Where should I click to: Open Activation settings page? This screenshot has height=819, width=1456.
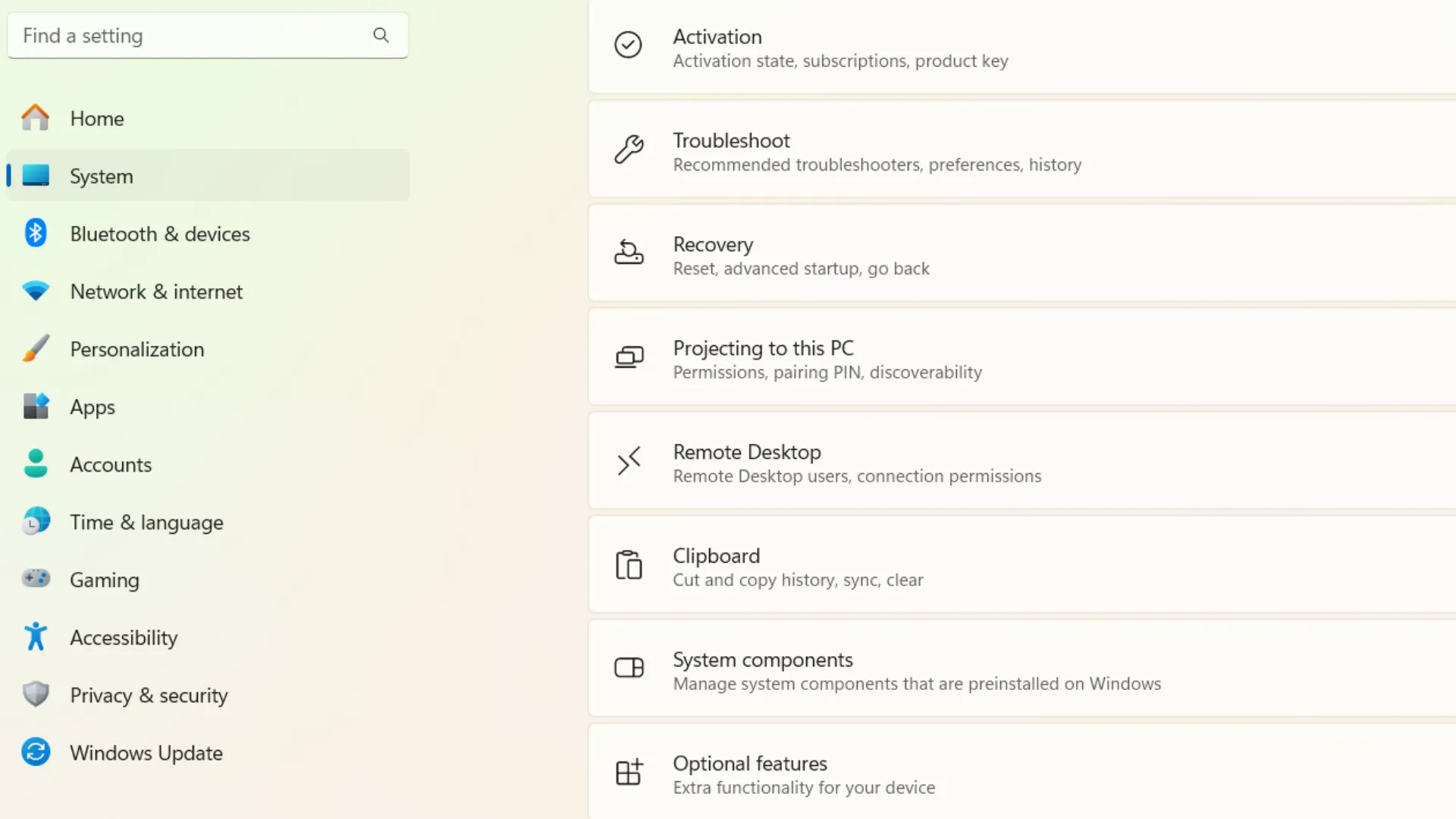click(840, 48)
